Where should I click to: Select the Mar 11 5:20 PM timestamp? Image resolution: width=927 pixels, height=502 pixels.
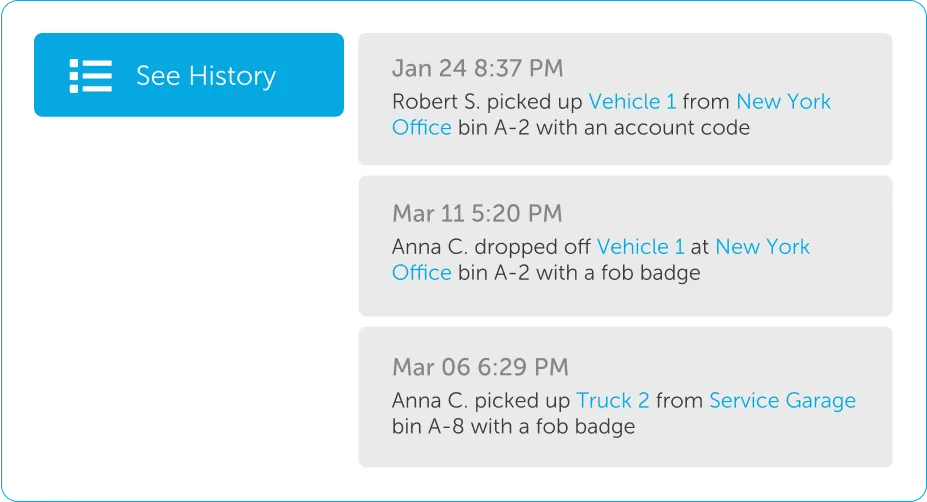(477, 213)
